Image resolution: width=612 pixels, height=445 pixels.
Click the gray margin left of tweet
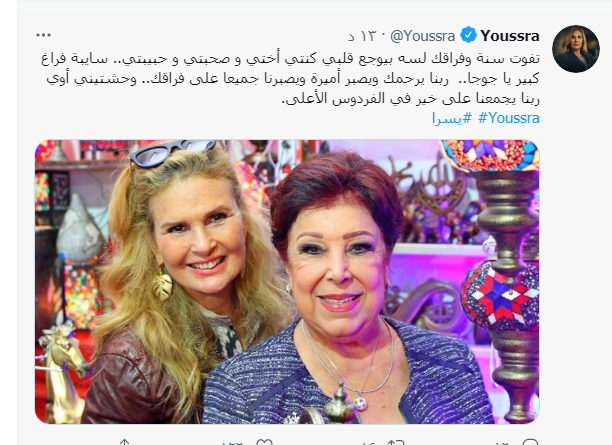8,222
